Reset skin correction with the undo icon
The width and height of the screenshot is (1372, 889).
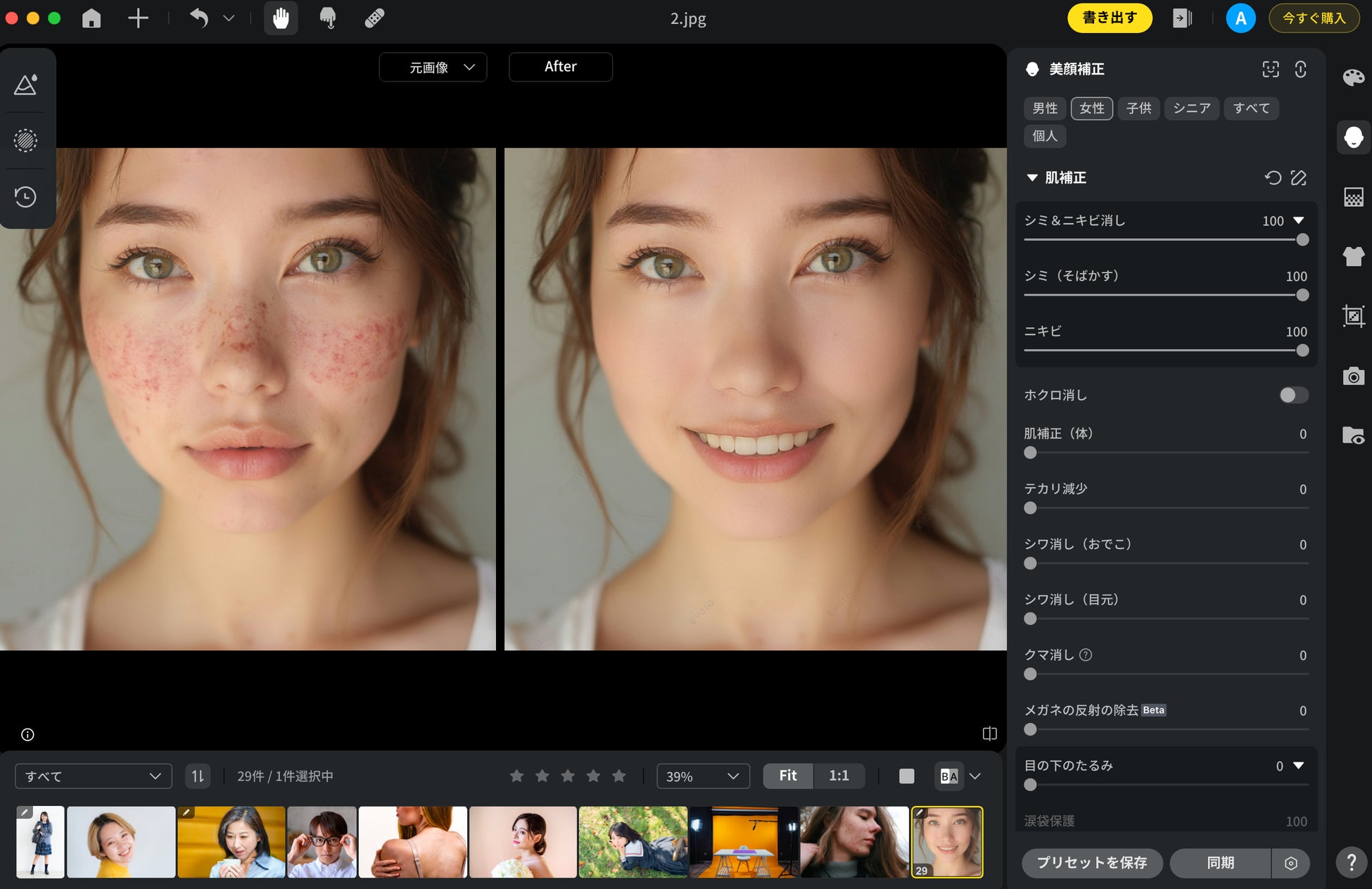1272,178
